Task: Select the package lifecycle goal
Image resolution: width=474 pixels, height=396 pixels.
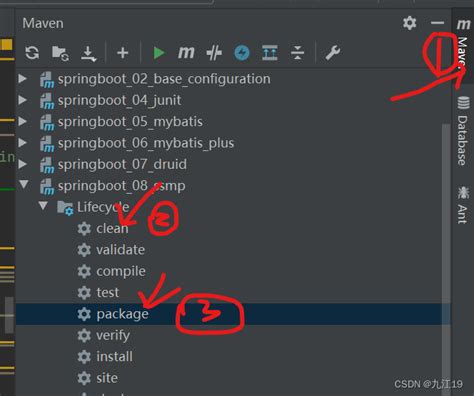Action: 122,314
